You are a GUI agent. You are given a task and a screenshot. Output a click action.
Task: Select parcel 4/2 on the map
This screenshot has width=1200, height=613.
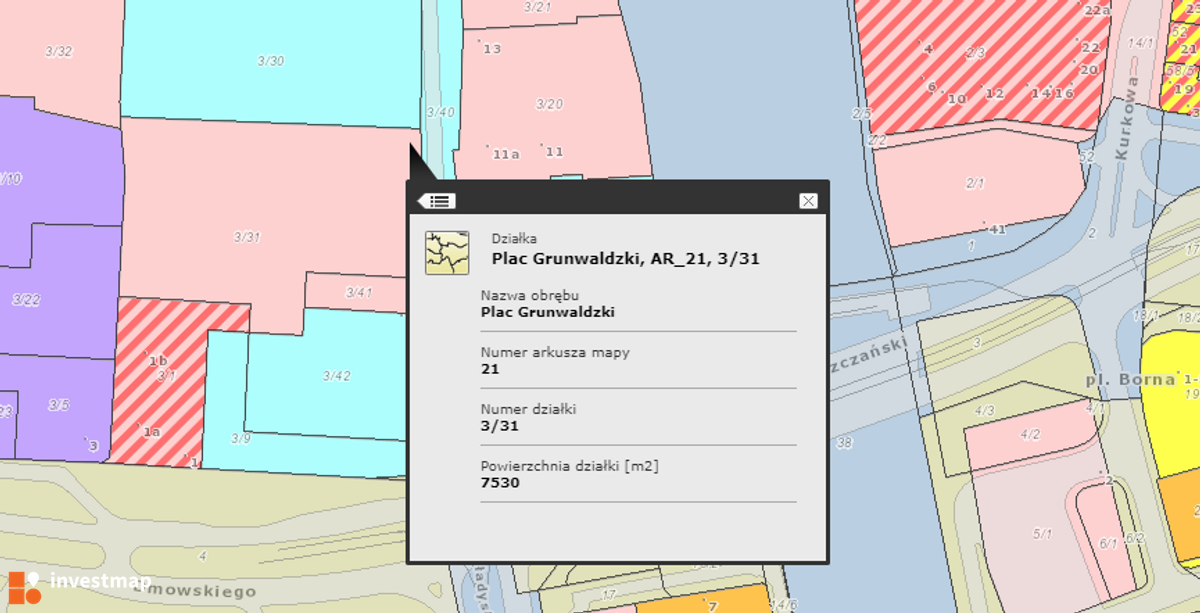(1031, 434)
